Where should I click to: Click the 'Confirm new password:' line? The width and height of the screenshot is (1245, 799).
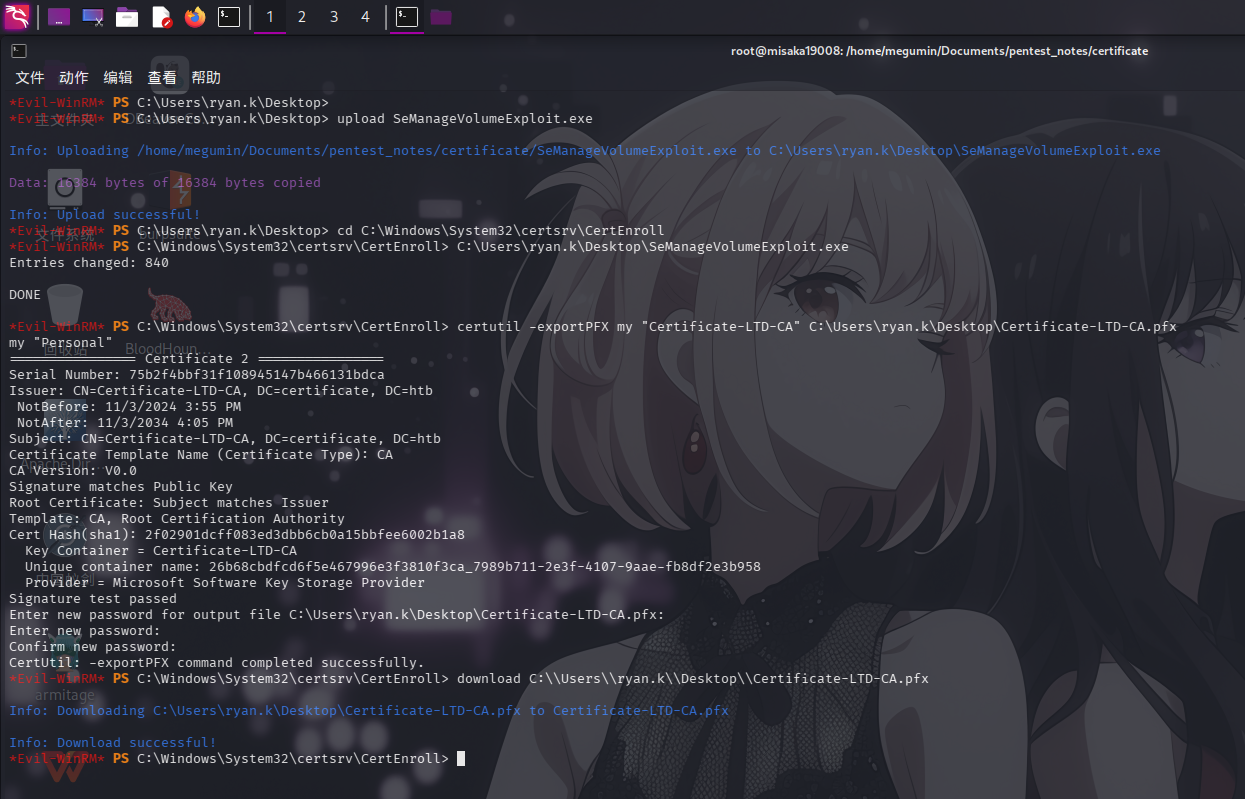point(93,647)
